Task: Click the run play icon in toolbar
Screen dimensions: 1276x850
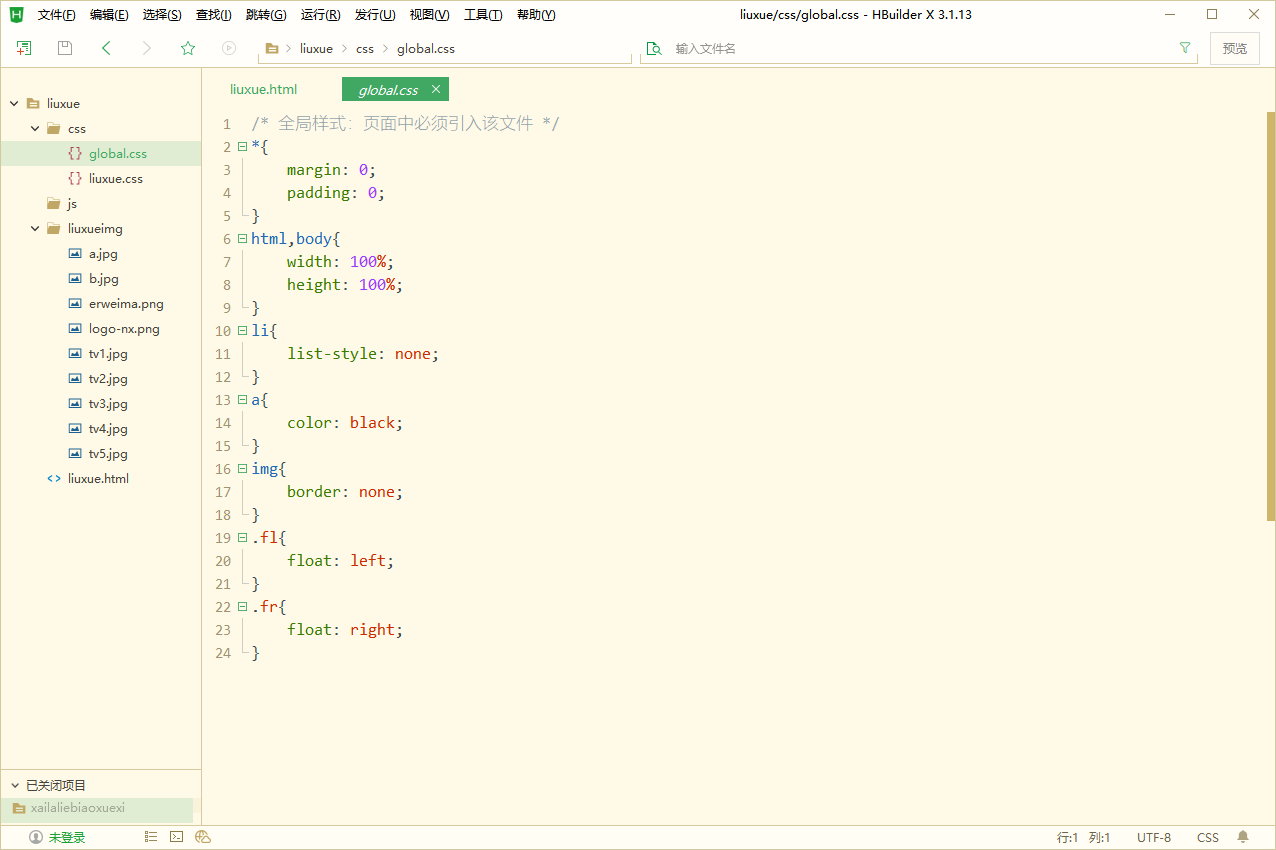Action: point(229,48)
